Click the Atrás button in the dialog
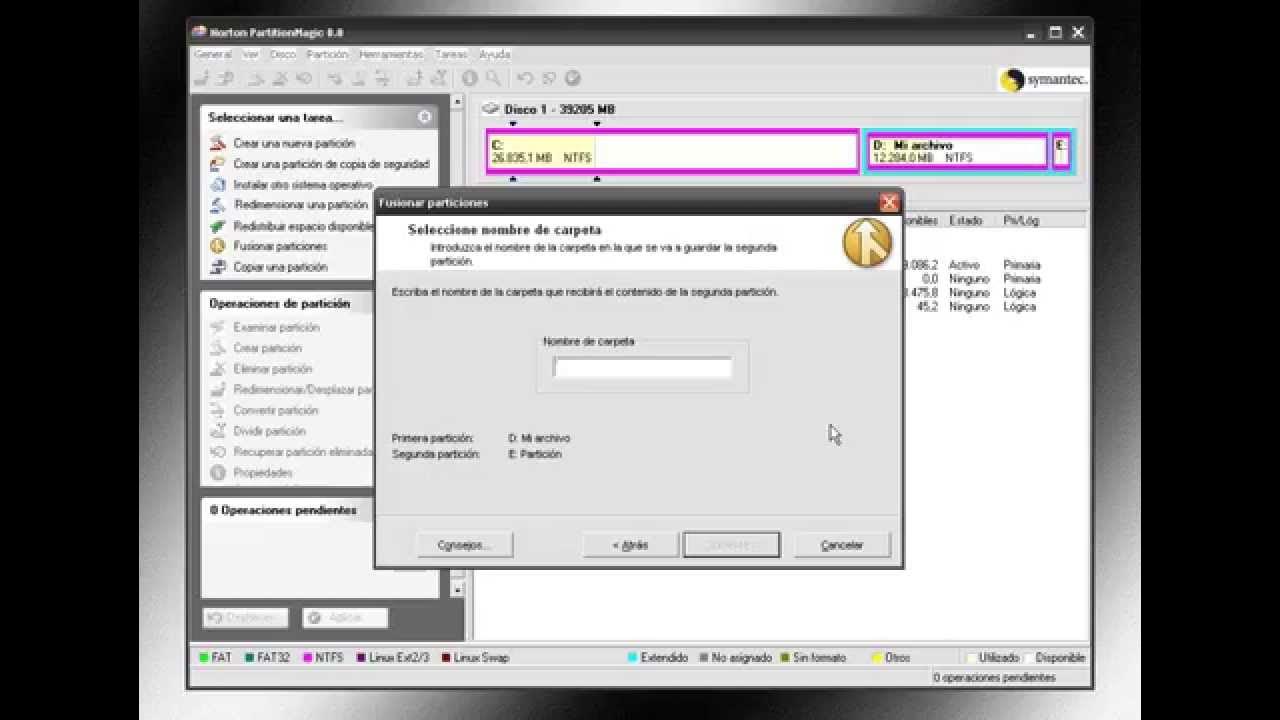Viewport: 1280px width, 720px height. click(x=630, y=545)
